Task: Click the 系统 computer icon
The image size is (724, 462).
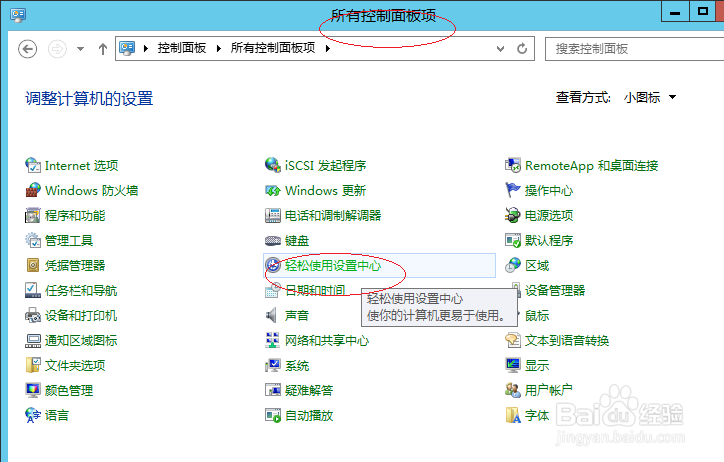Action: (273, 365)
